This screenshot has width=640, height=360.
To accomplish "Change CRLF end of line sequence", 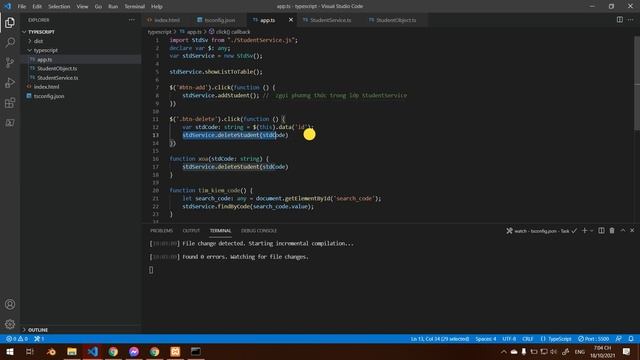I will (x=528, y=339).
